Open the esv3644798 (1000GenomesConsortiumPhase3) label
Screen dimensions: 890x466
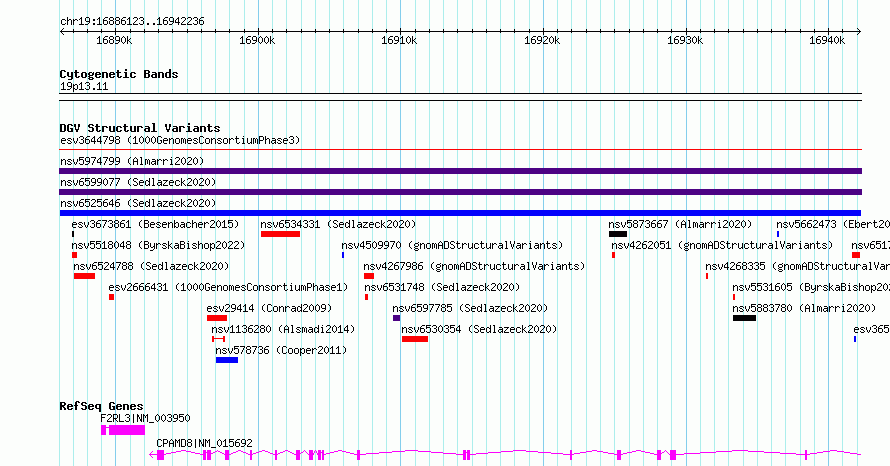coord(180,140)
